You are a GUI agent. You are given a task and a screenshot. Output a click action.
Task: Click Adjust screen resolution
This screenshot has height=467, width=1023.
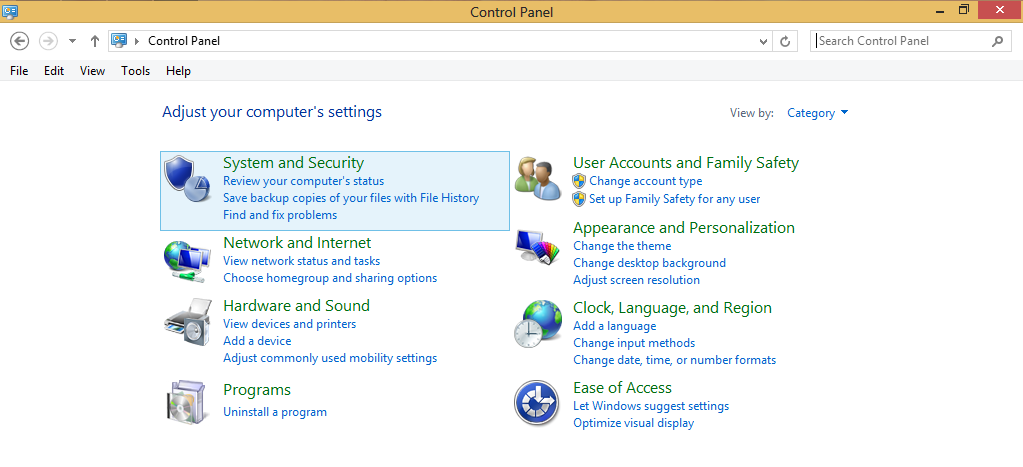tap(636, 280)
